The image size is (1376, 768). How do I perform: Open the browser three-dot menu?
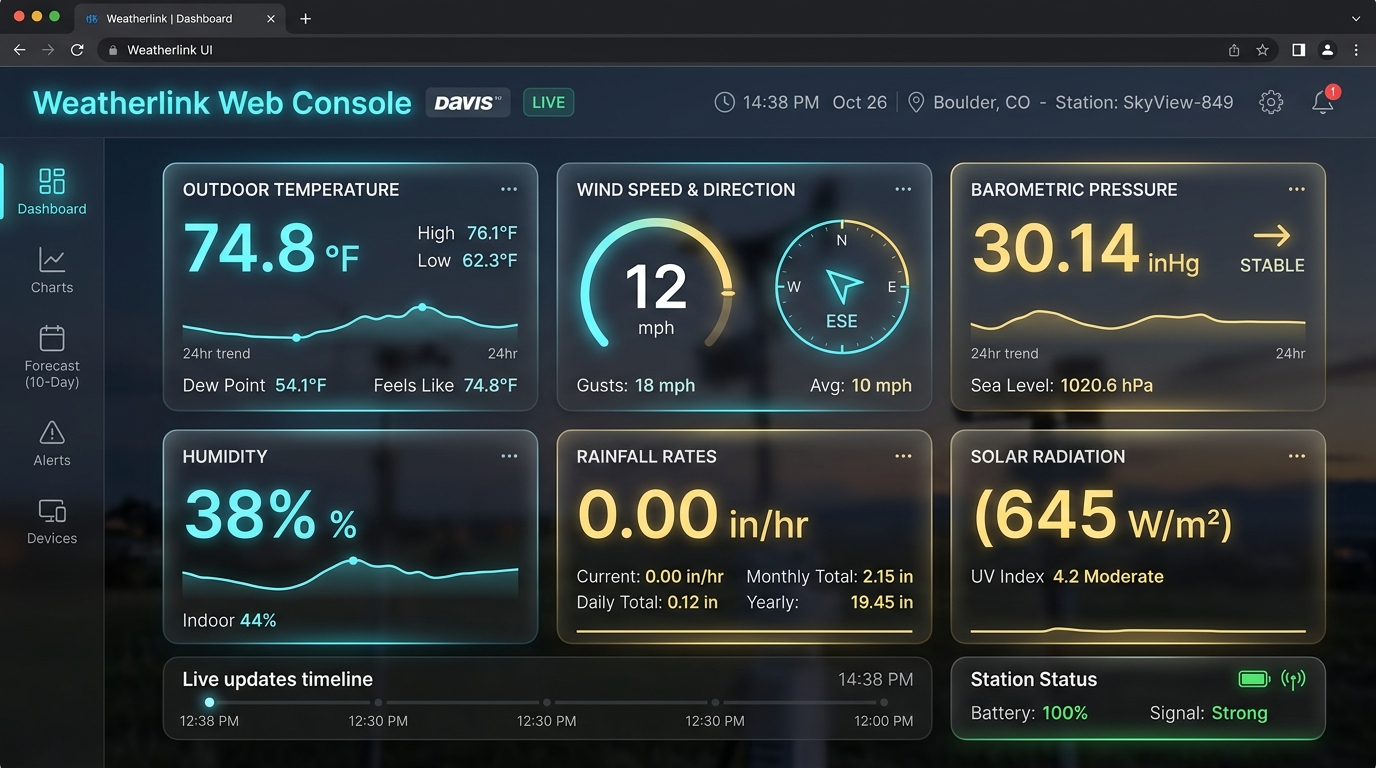[x=1356, y=50]
